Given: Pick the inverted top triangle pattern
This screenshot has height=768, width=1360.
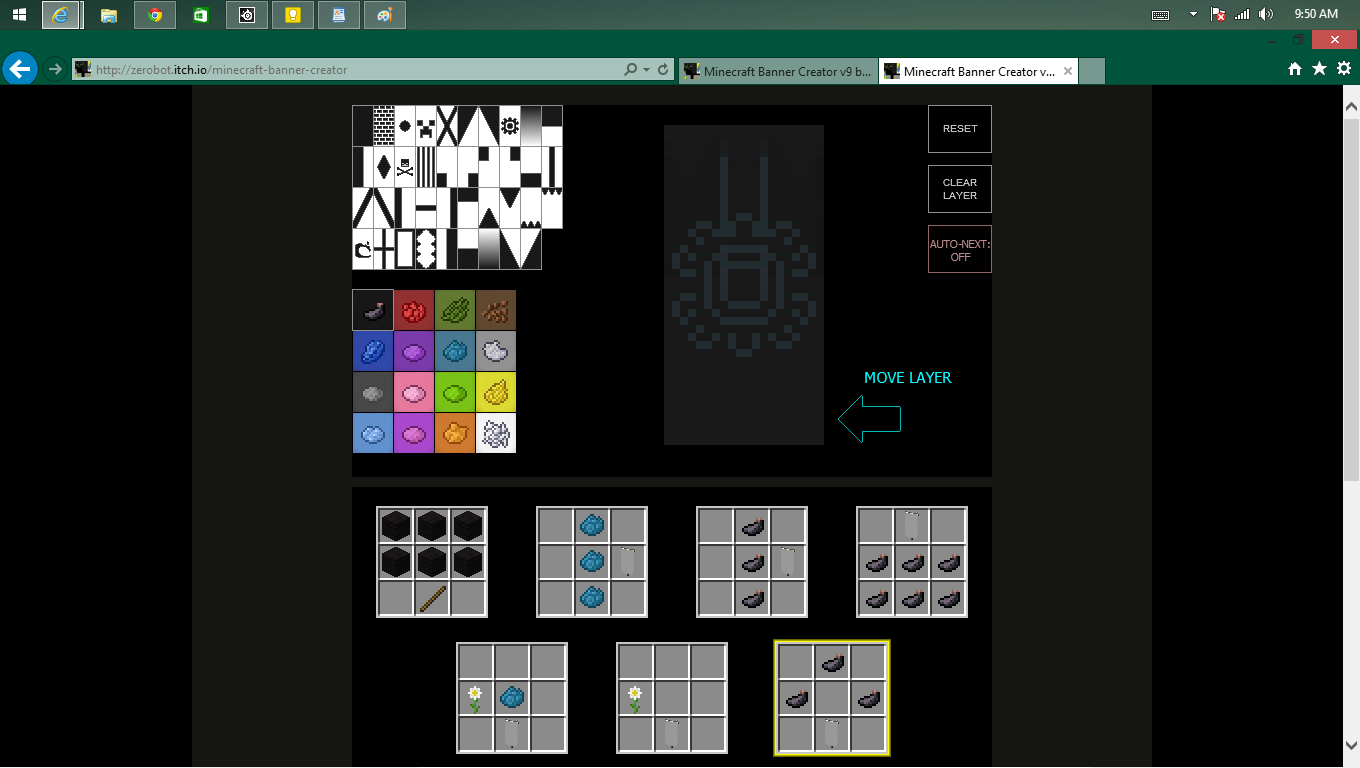Looking at the screenshot, I should pos(510,208).
